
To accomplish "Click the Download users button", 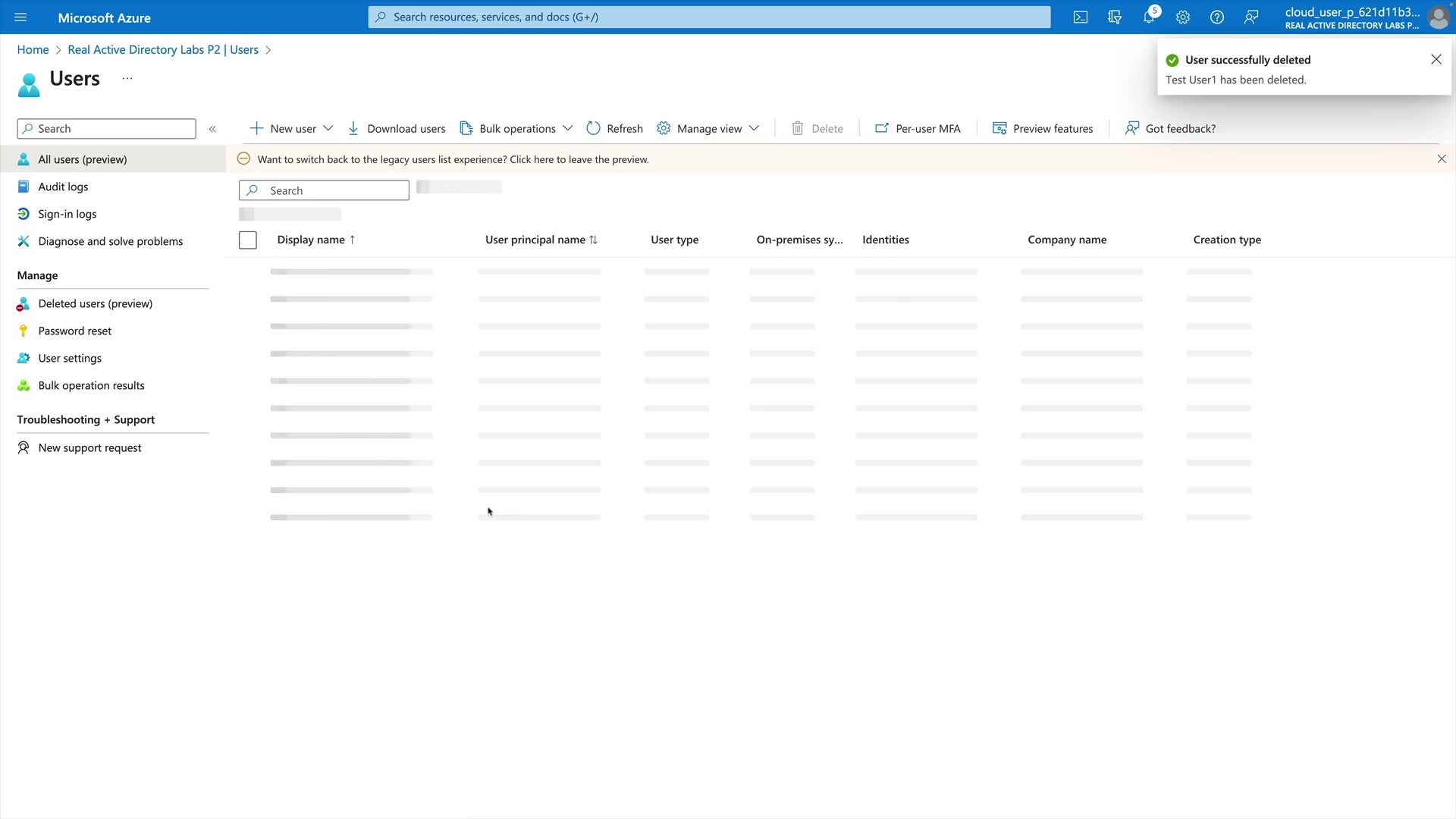I will (397, 128).
